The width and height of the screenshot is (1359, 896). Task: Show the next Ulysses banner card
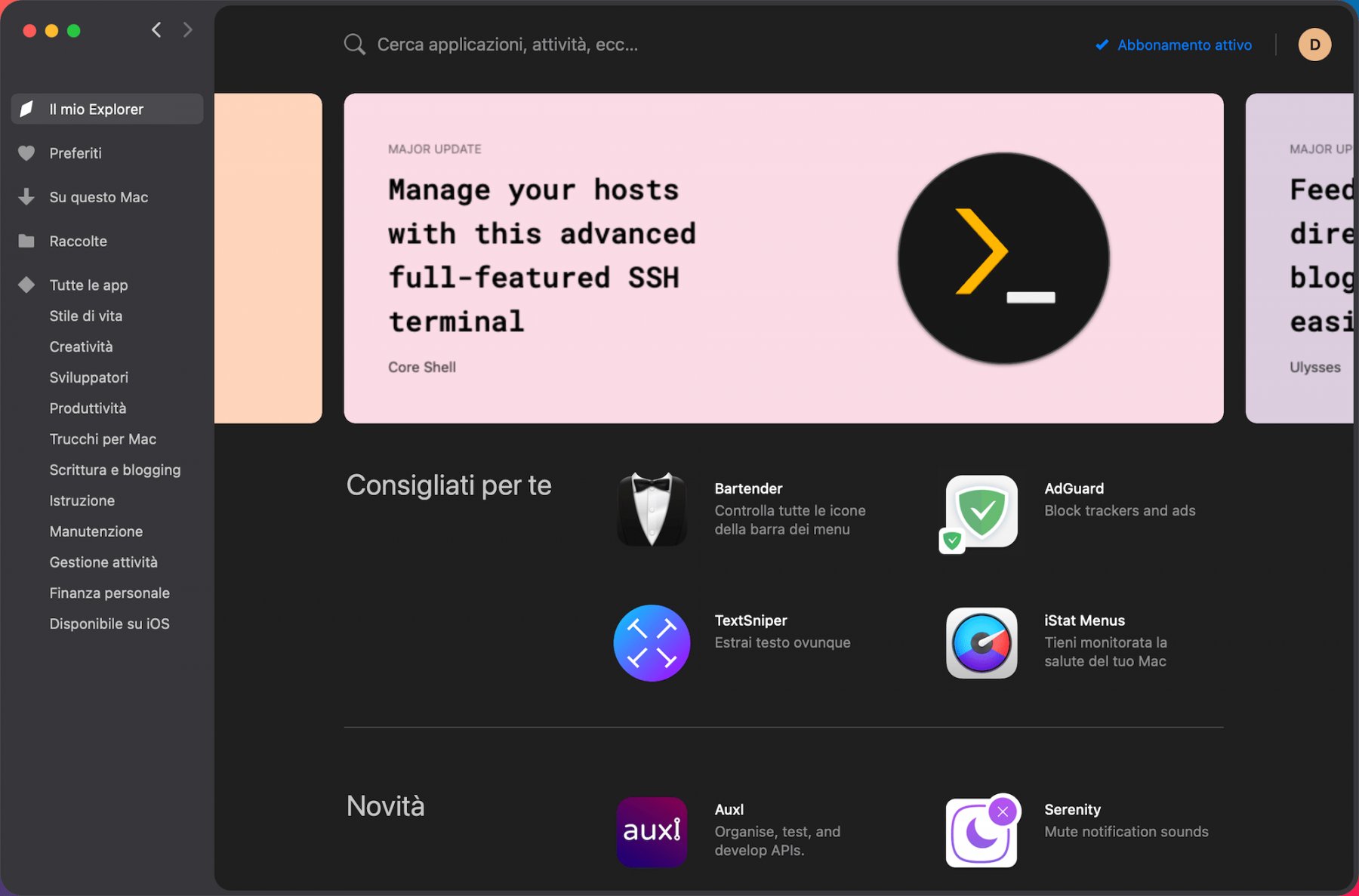1300,258
